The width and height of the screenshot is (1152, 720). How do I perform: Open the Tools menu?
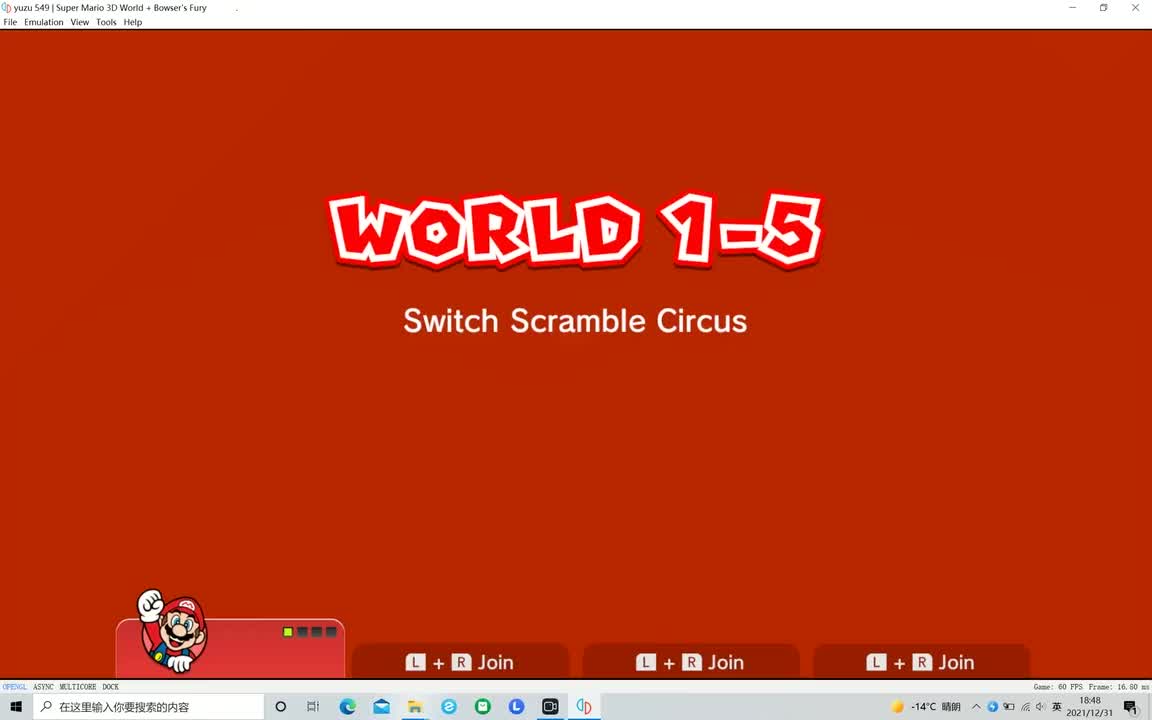point(106,22)
